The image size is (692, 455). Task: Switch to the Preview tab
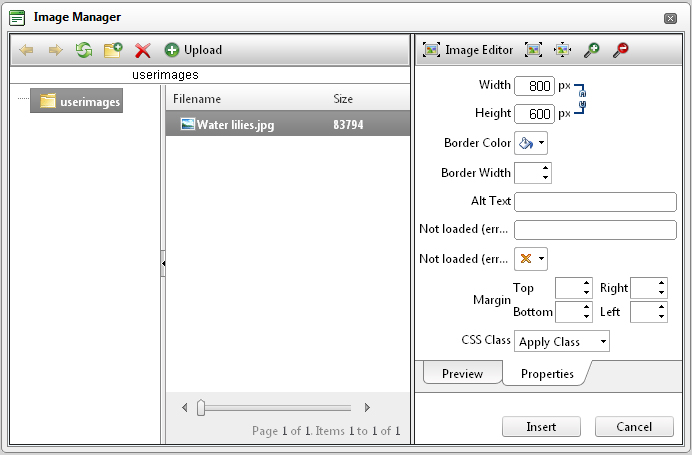point(463,374)
